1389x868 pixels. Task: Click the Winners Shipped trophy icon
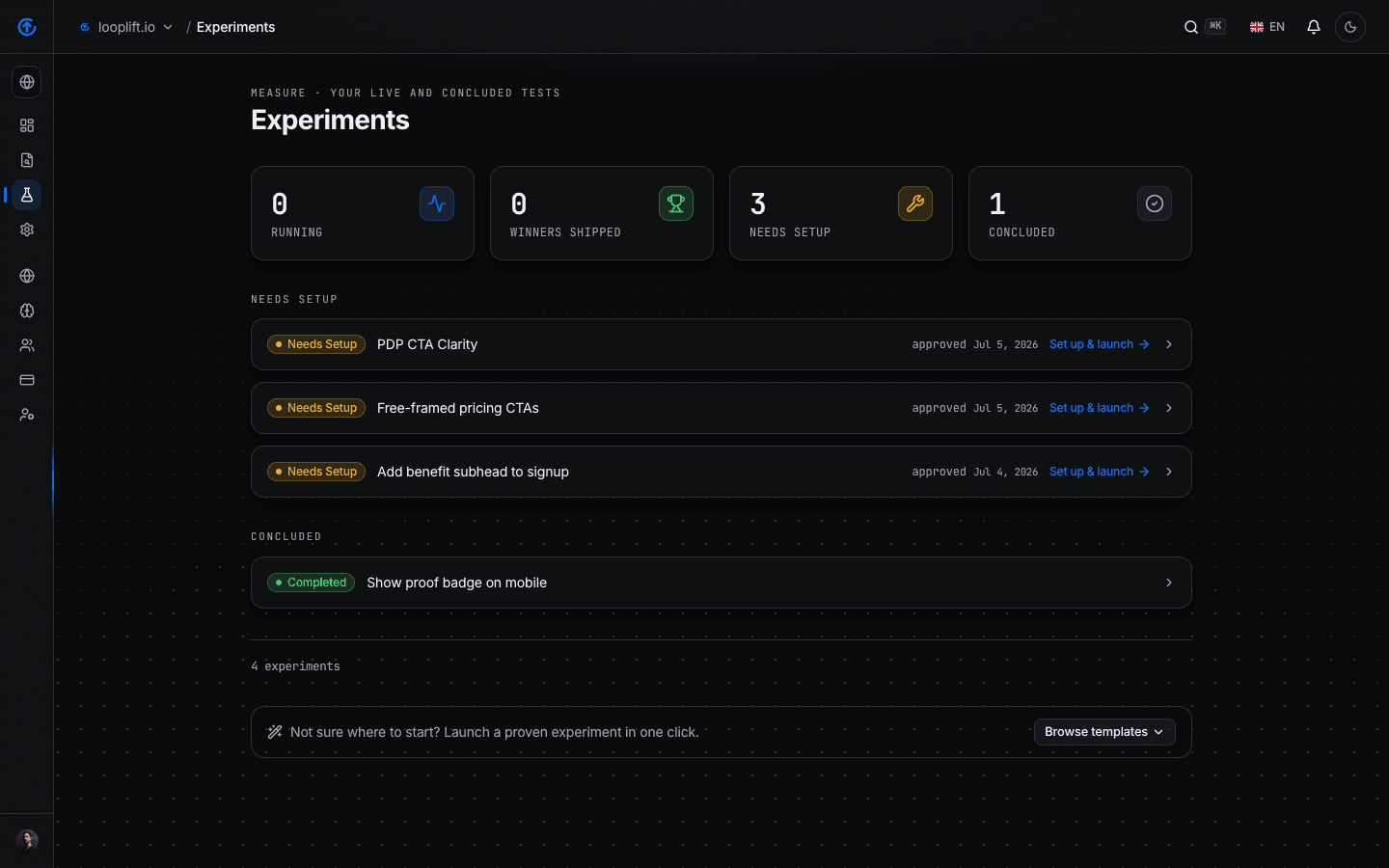tap(676, 203)
